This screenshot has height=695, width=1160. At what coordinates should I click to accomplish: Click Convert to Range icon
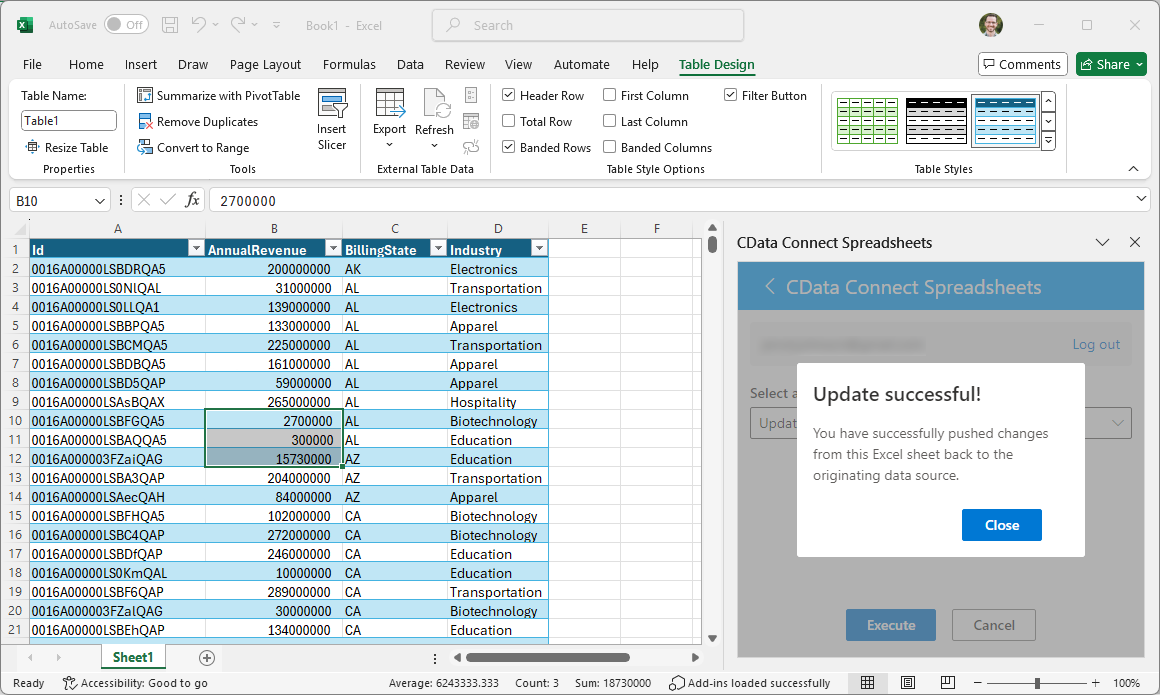tap(145, 148)
